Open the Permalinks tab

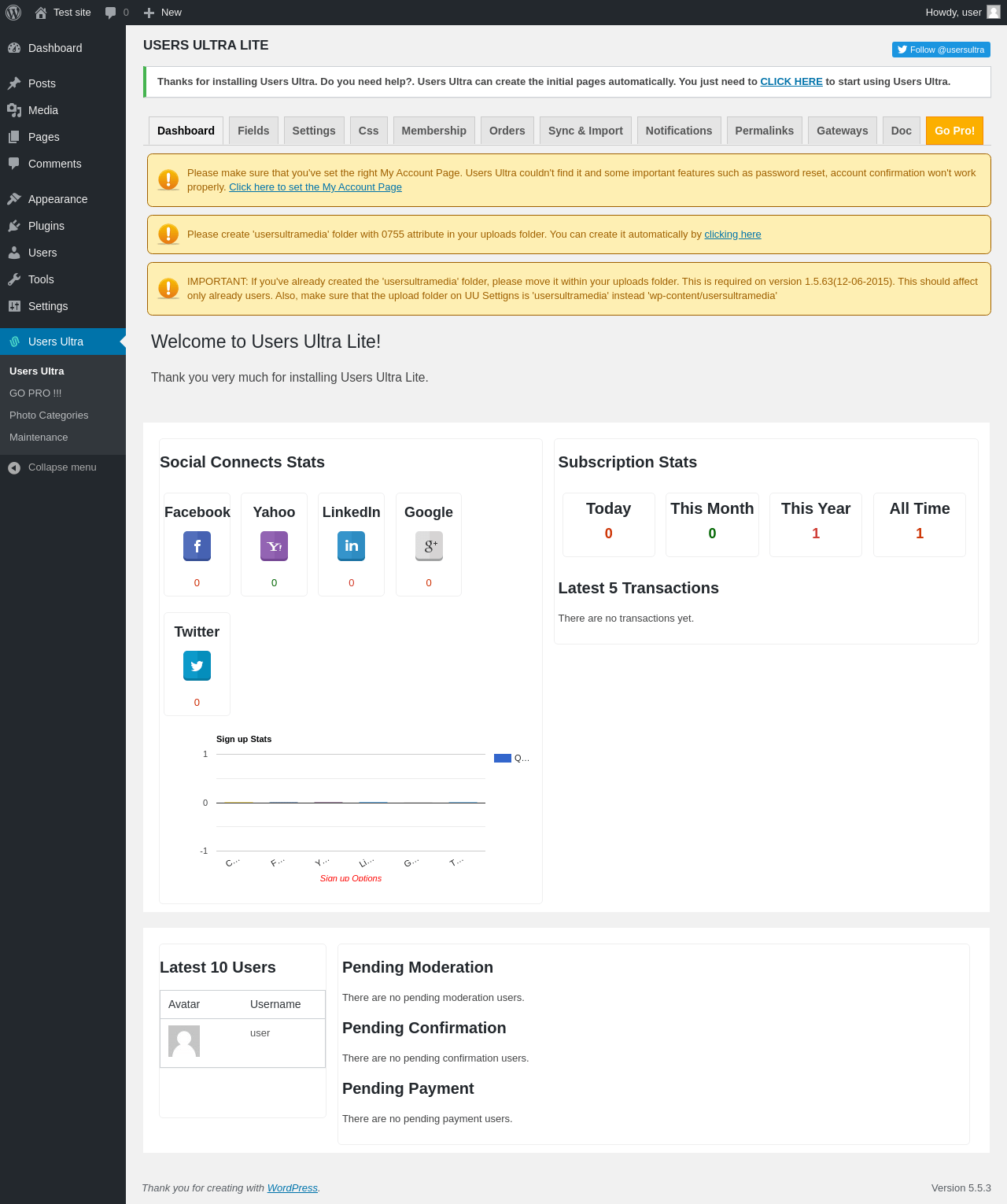click(x=765, y=131)
